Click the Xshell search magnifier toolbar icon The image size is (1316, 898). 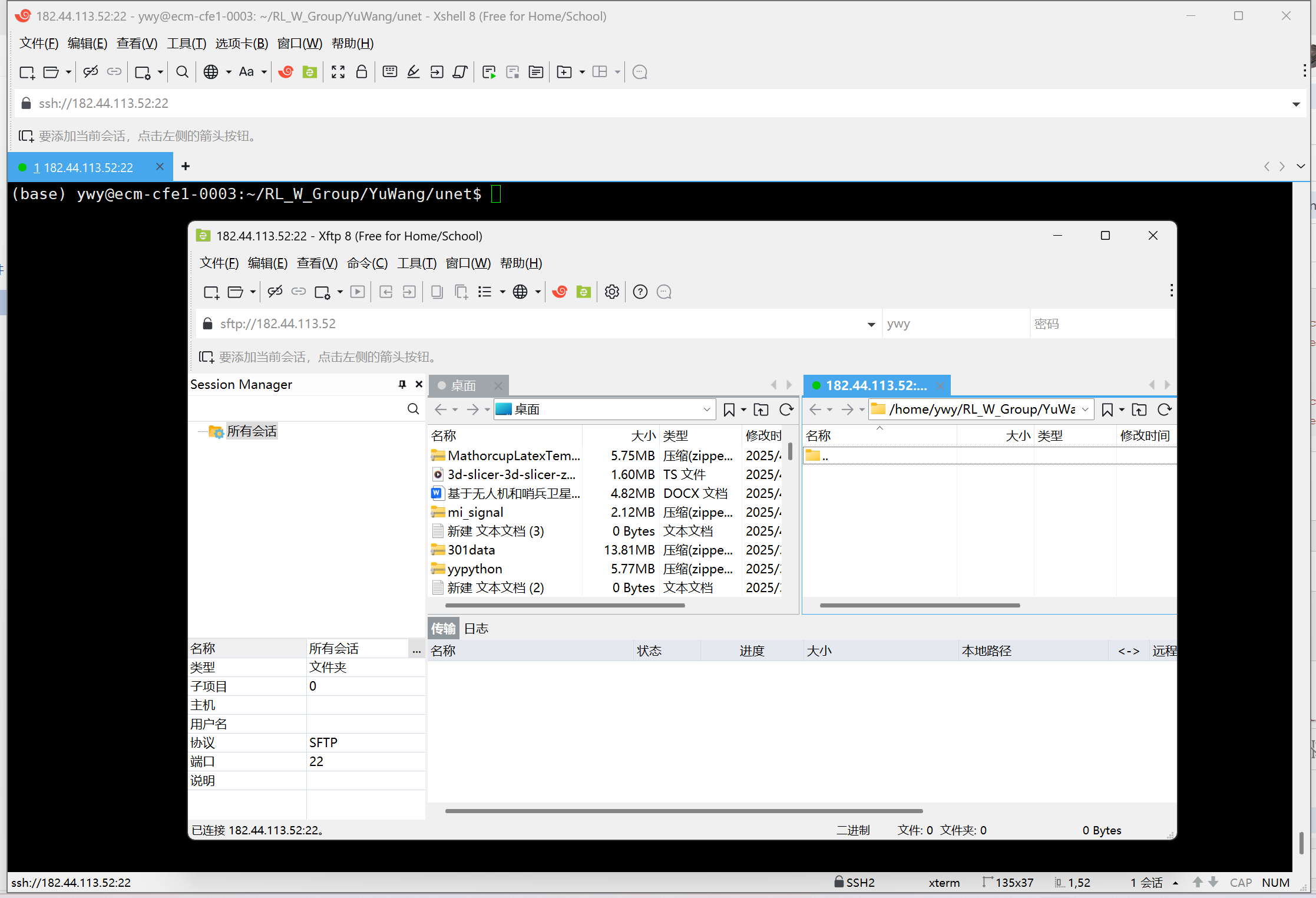(182, 72)
